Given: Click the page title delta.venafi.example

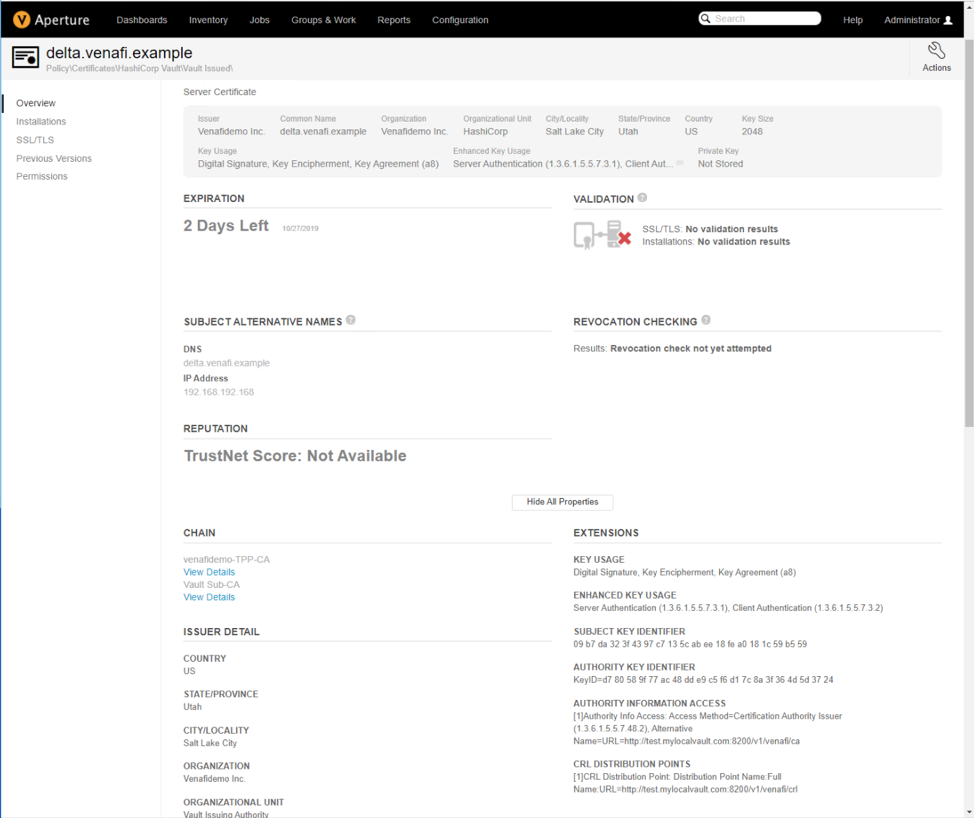Looking at the screenshot, I should 119,53.
